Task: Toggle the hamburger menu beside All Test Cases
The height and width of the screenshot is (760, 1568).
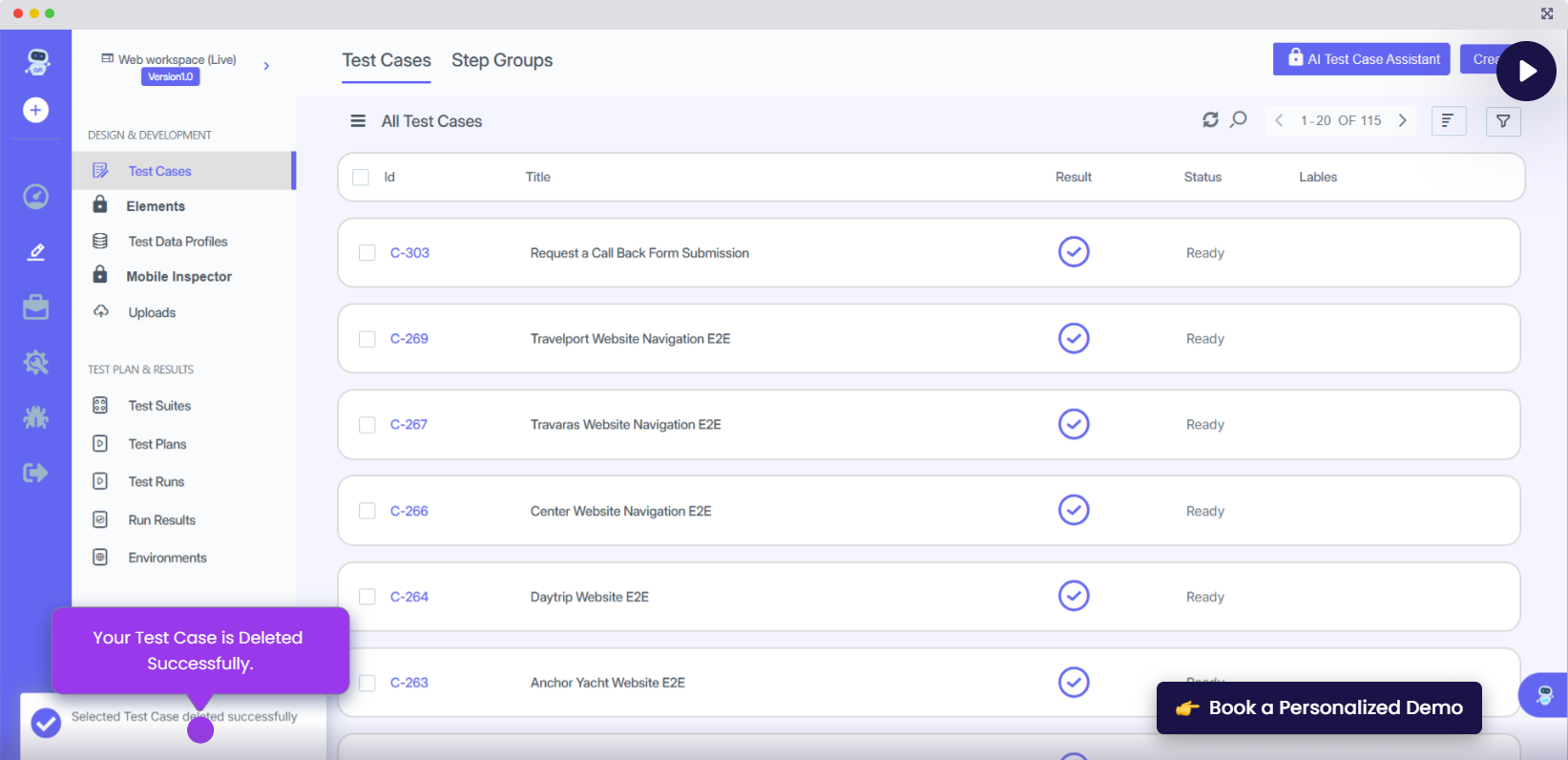Action: (358, 121)
